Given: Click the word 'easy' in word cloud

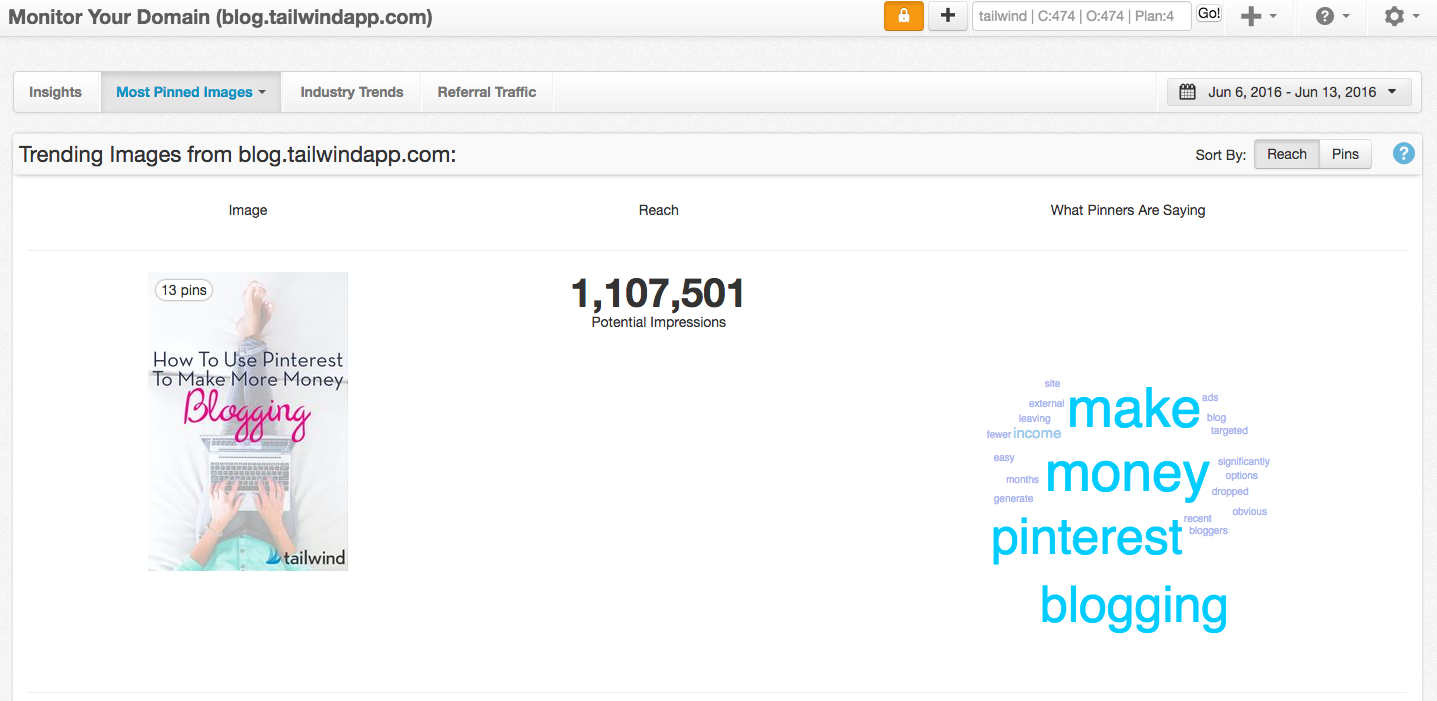Looking at the screenshot, I should (x=1004, y=458).
